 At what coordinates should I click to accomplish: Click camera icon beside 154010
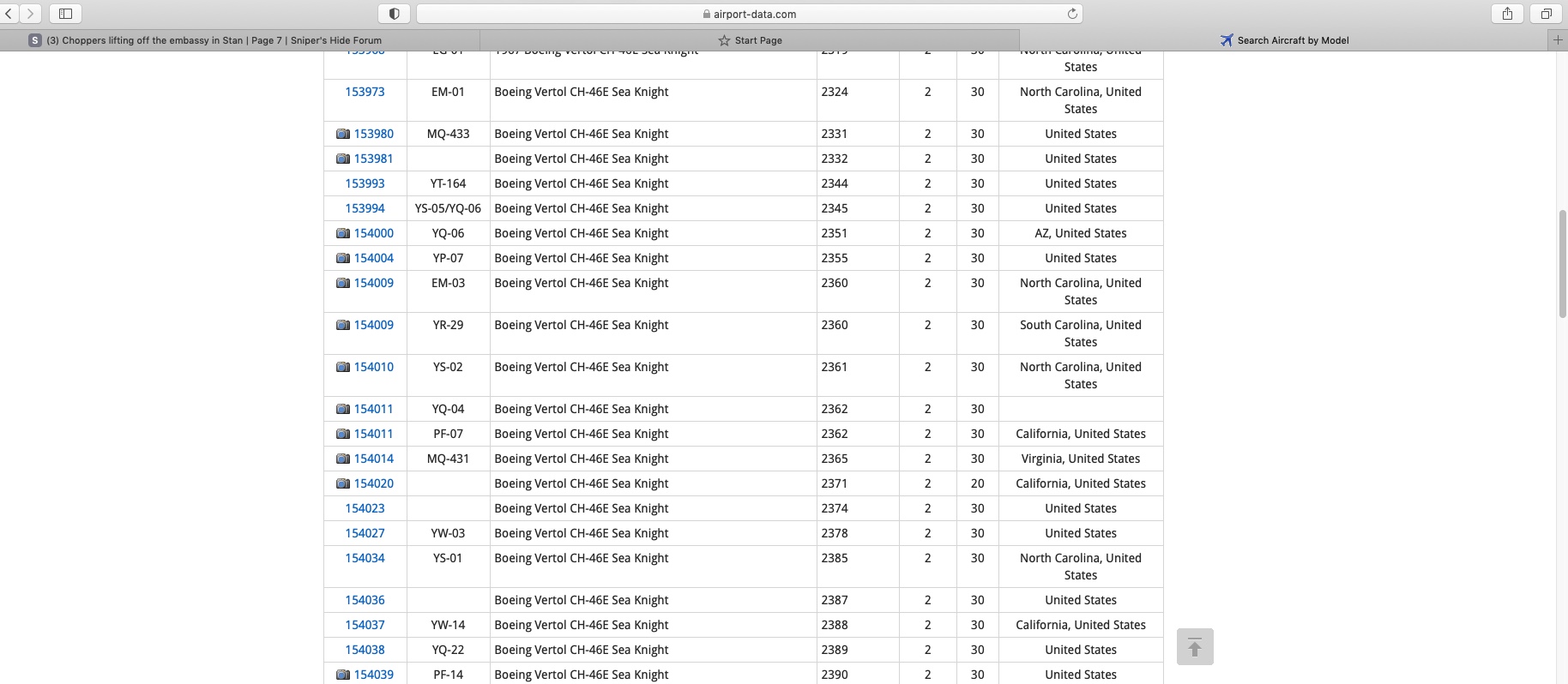343,367
